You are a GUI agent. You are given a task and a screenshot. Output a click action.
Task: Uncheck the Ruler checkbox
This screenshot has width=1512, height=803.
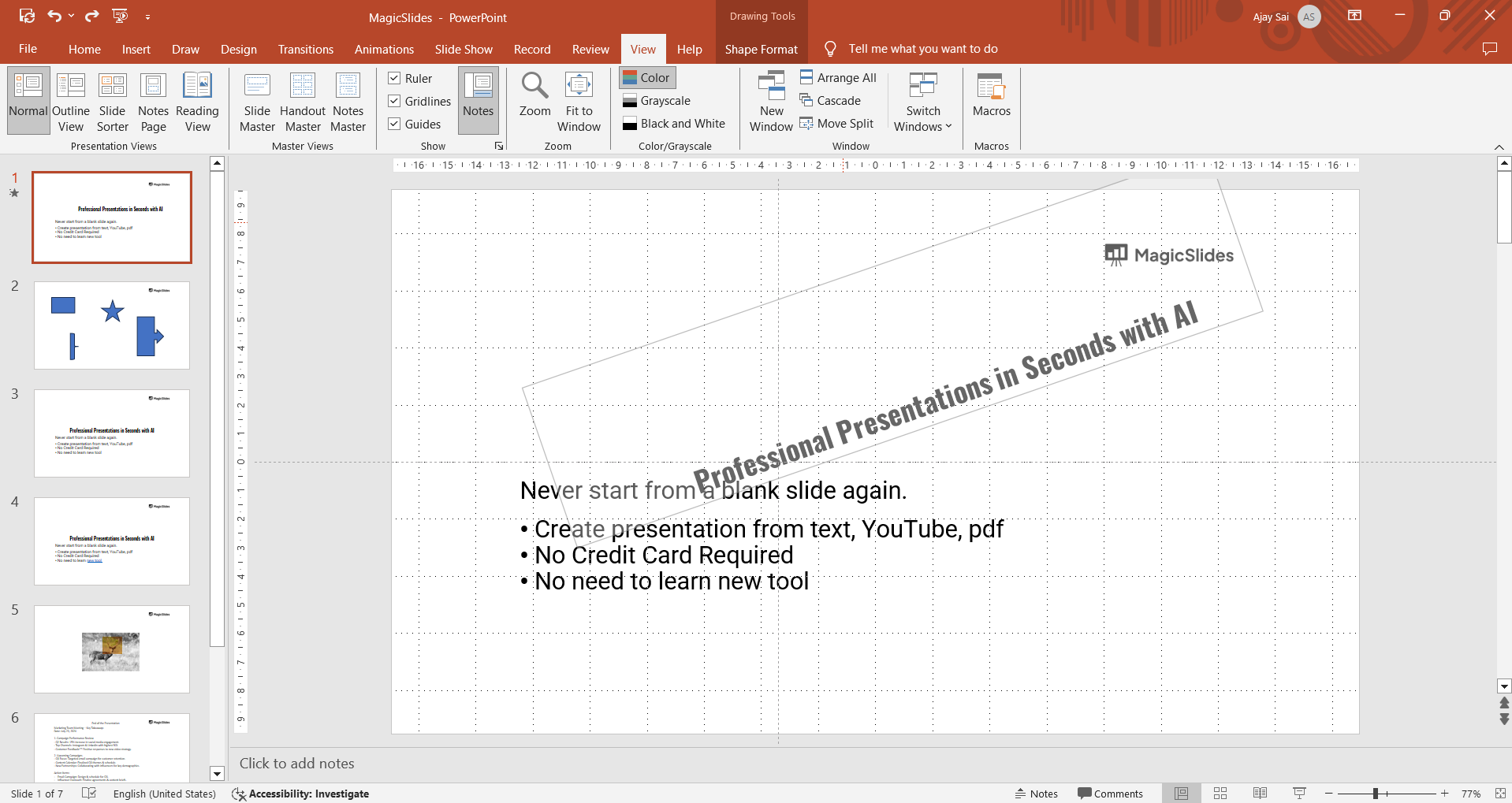[395, 78]
